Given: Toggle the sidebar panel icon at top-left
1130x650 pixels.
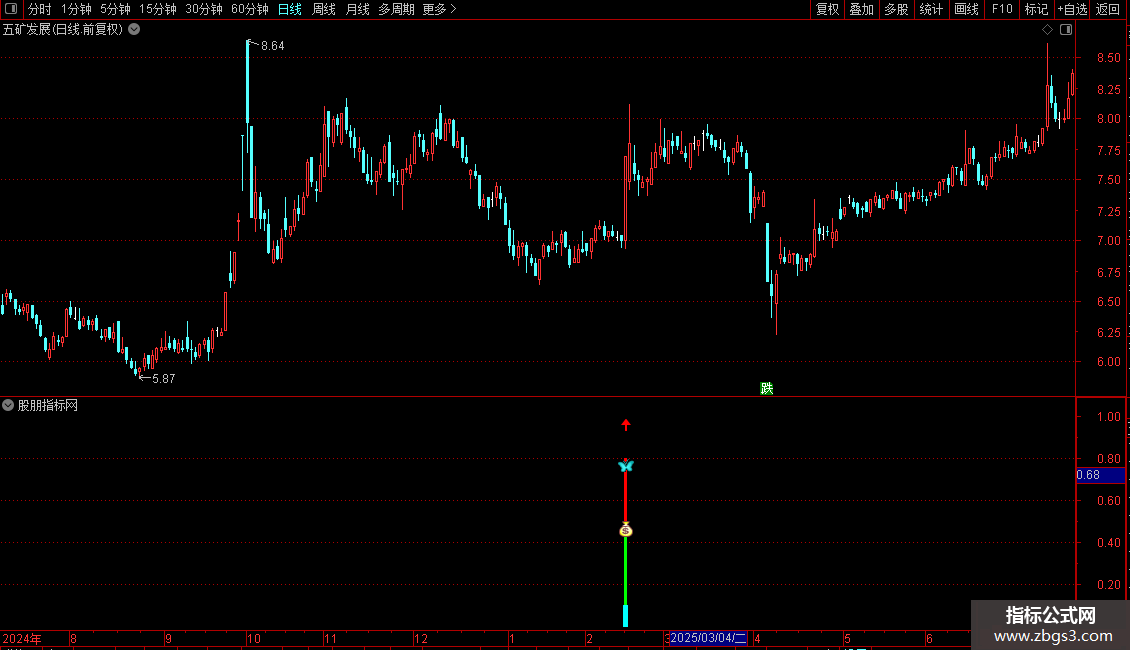Looking at the screenshot, I should (11, 9).
